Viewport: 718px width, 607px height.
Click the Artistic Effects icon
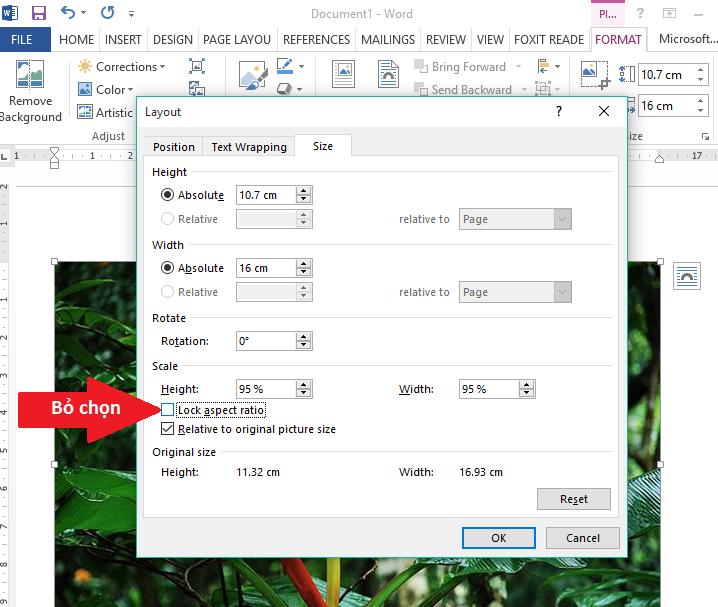click(85, 112)
